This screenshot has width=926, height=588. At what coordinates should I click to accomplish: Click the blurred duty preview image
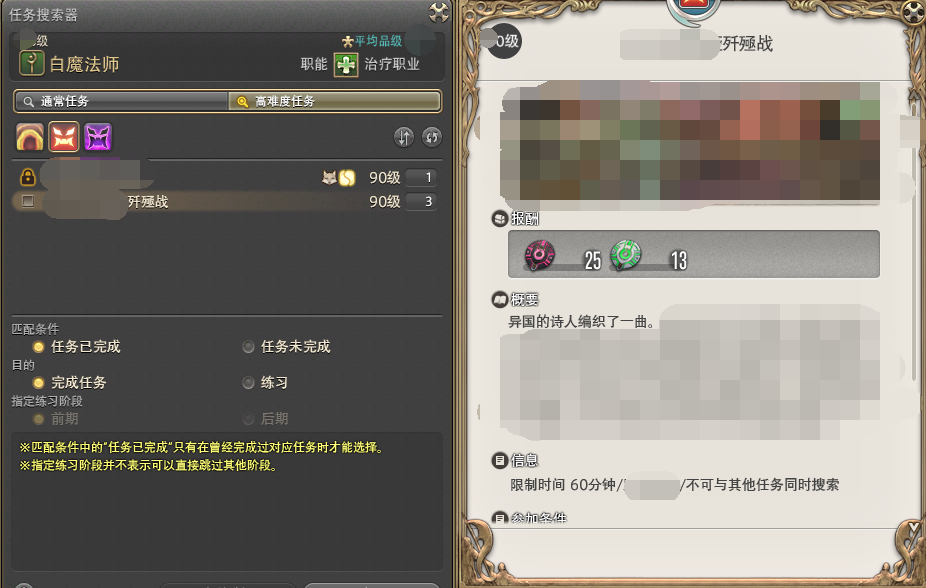point(690,142)
